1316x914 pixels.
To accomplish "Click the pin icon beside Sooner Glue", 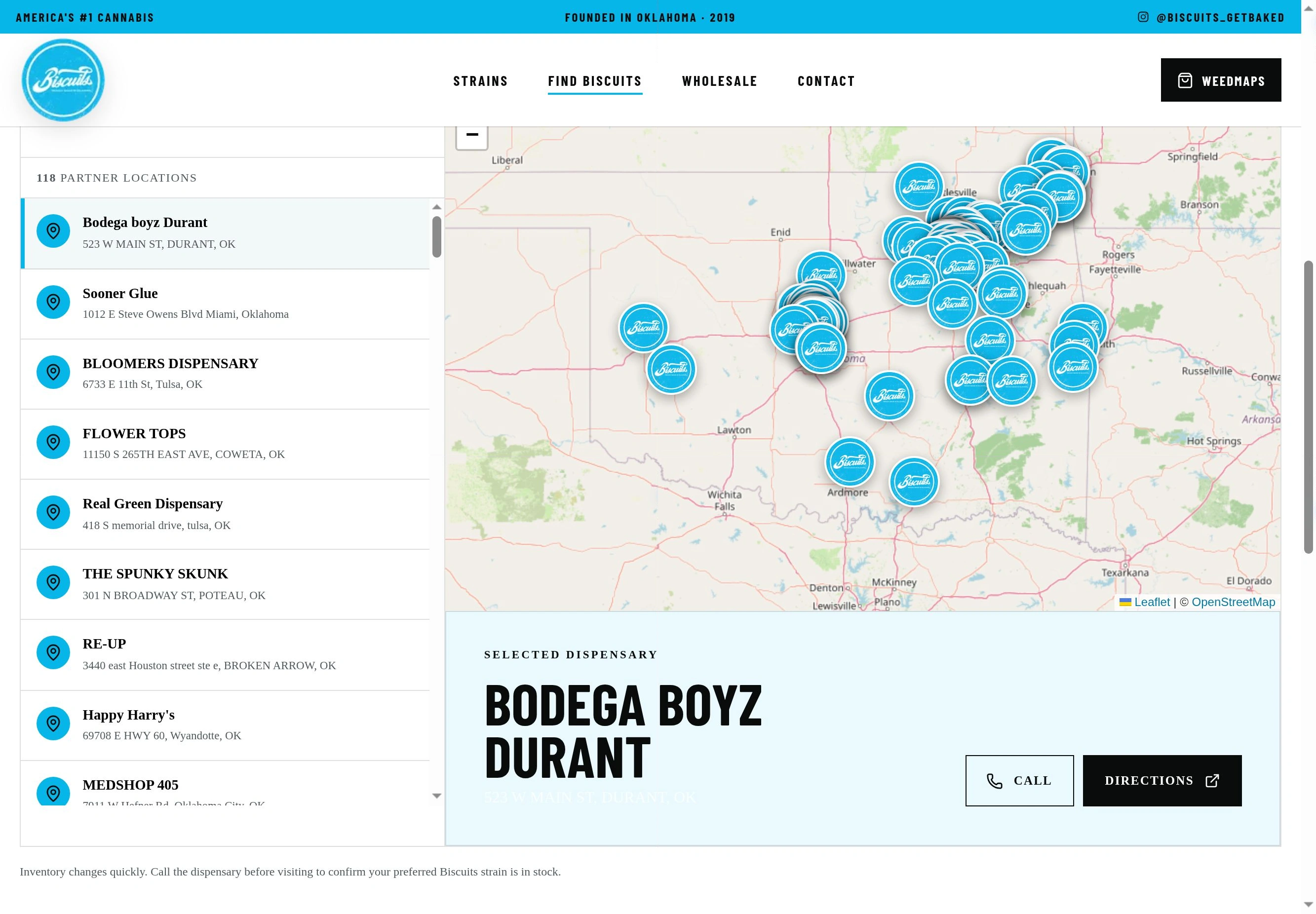I will click(53, 303).
